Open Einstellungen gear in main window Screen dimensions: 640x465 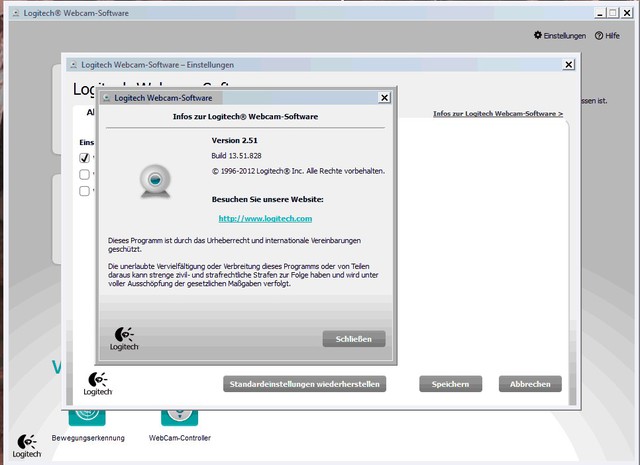tap(560, 36)
